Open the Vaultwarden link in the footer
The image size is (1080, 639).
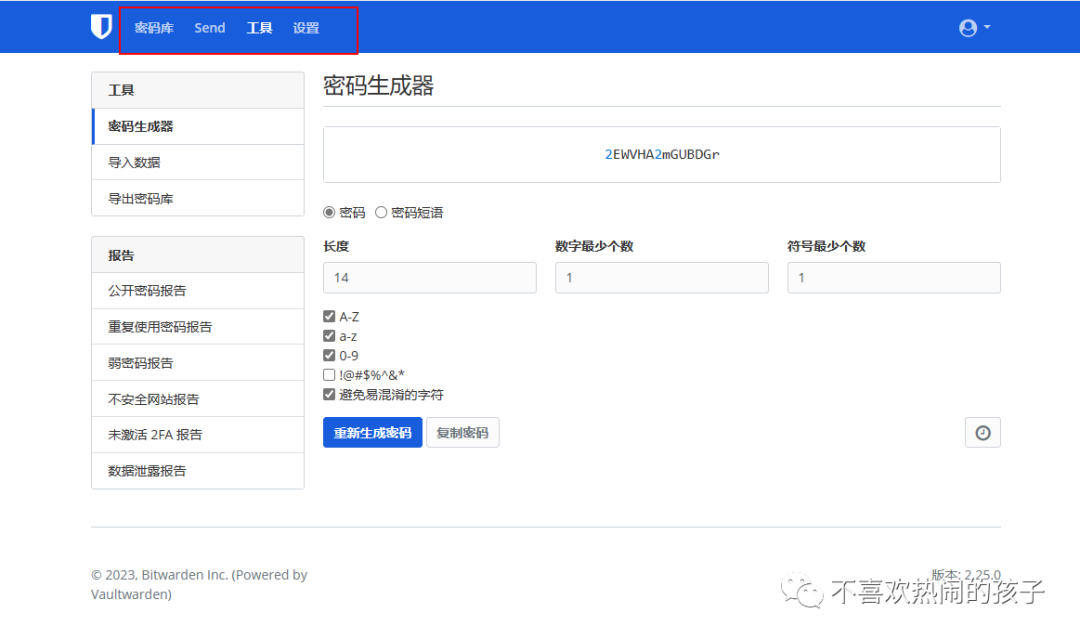tap(131, 594)
